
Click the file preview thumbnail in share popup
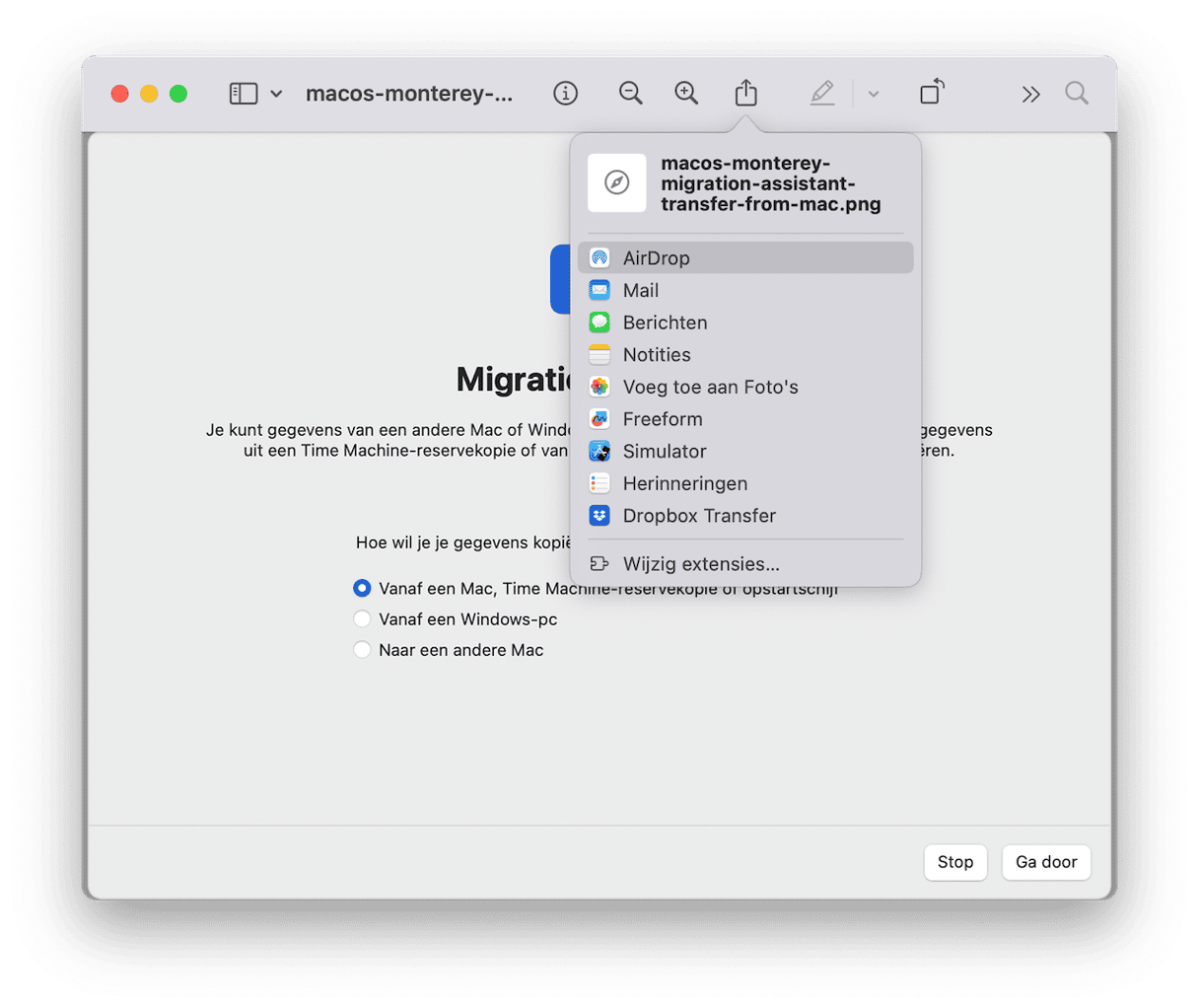click(x=617, y=183)
